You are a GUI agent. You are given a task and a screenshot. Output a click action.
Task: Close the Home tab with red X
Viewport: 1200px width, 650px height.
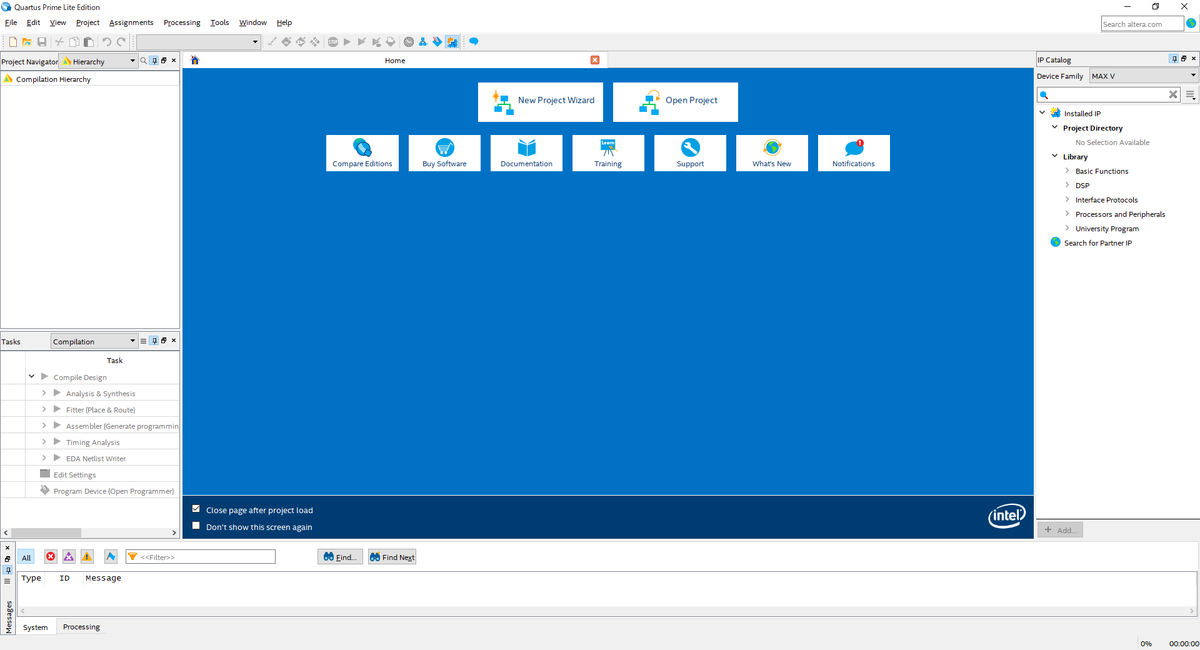pyautogui.click(x=595, y=60)
